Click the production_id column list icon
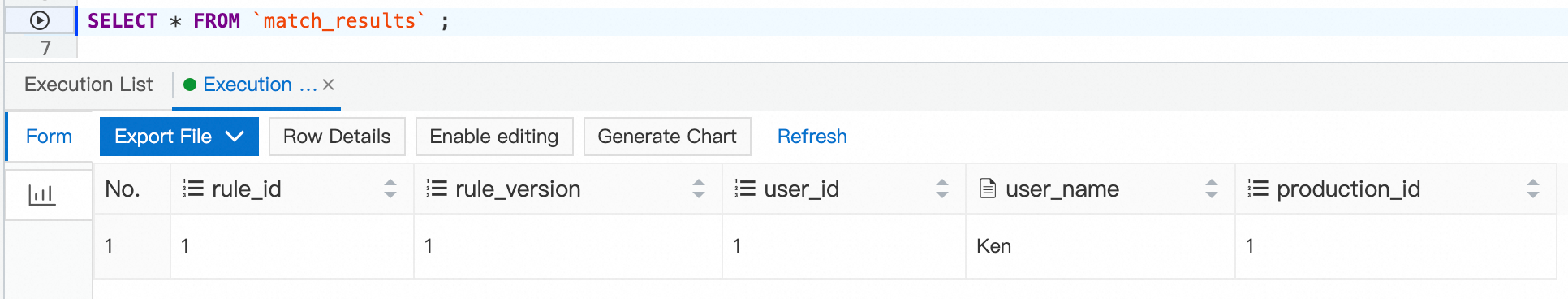Image resolution: width=1568 pixels, height=299 pixels. pyautogui.click(x=1258, y=188)
